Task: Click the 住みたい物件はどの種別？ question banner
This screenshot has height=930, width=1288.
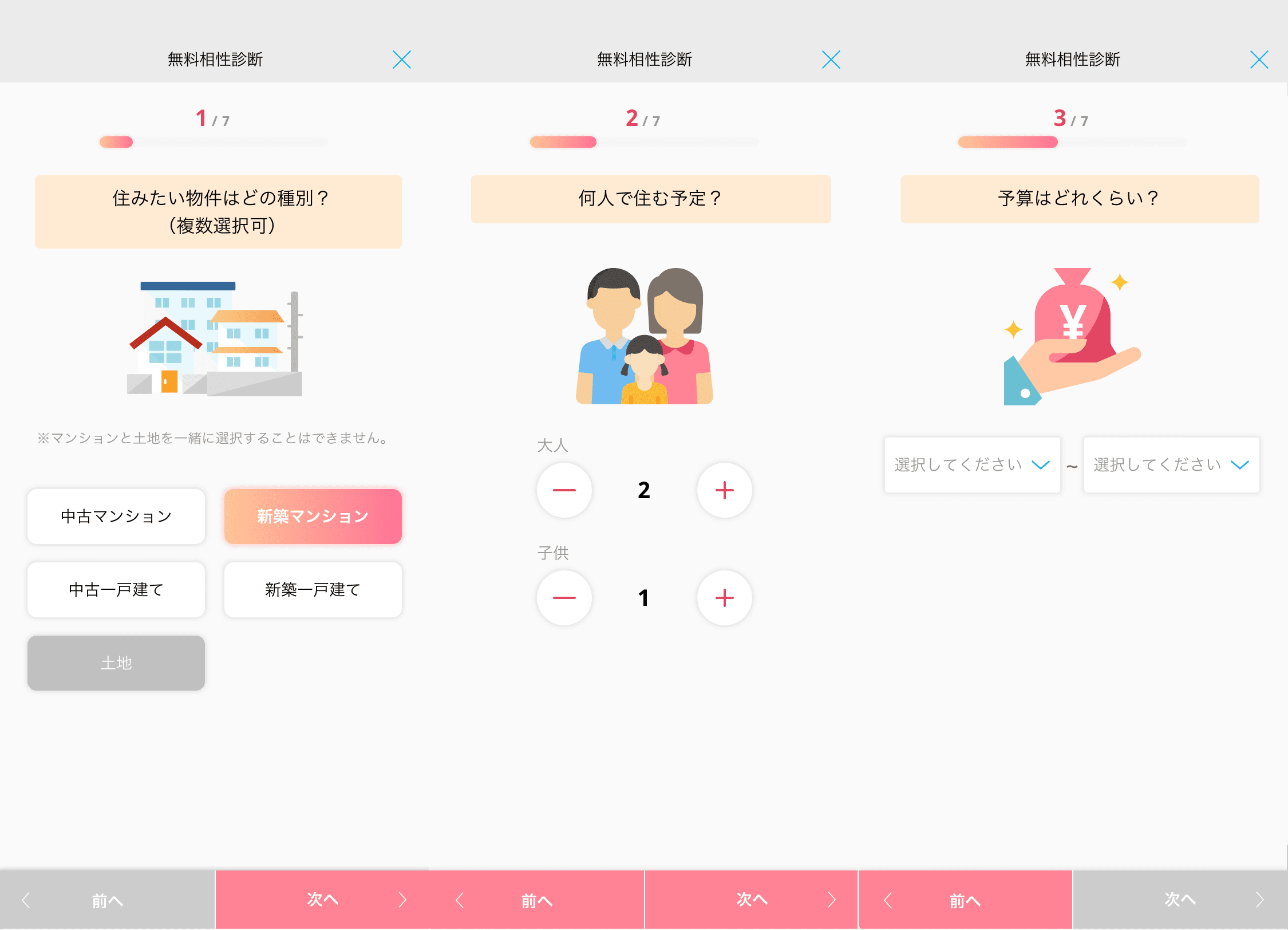Action: (218, 212)
